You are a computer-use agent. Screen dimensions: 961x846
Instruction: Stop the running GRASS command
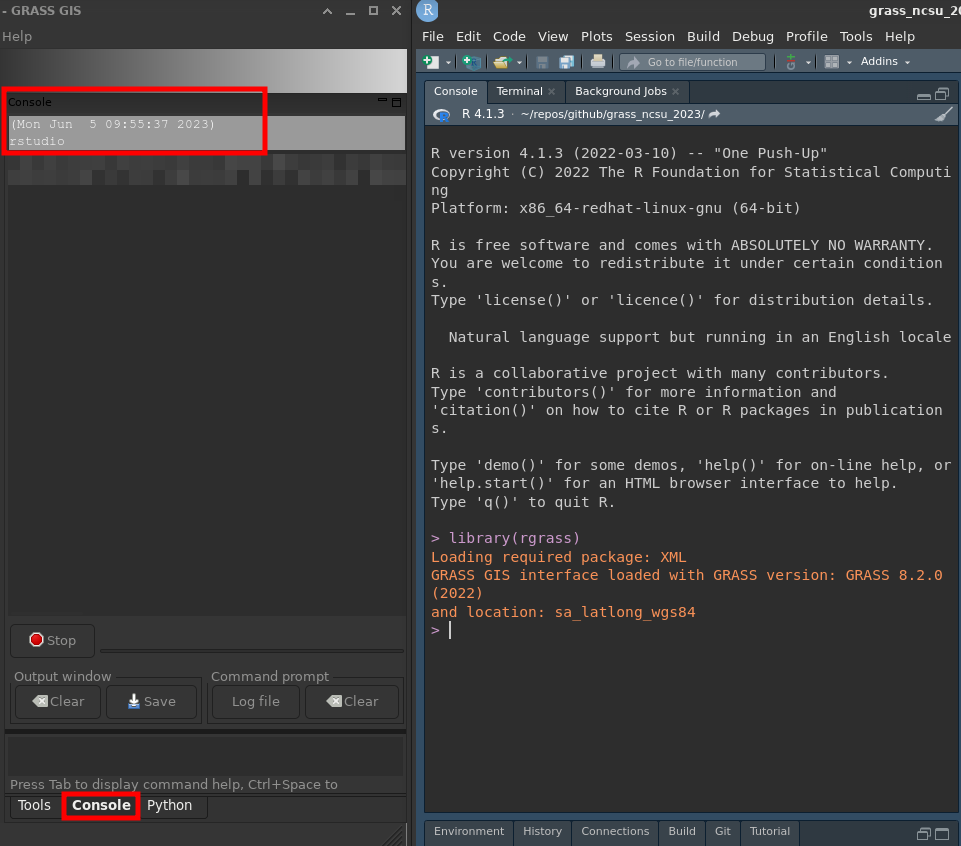(53, 641)
